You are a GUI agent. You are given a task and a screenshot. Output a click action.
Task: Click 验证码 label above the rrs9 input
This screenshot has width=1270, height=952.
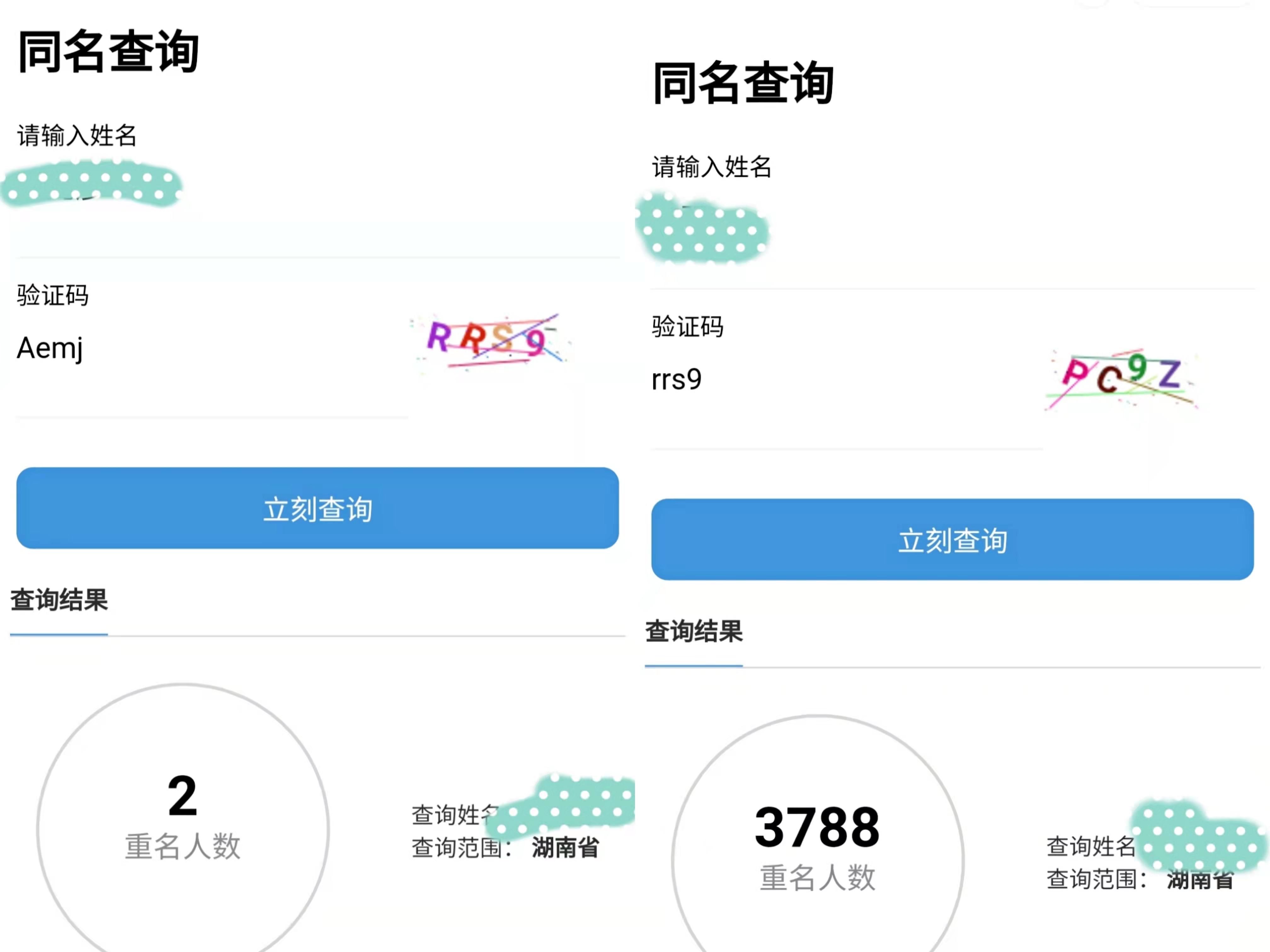[687, 327]
